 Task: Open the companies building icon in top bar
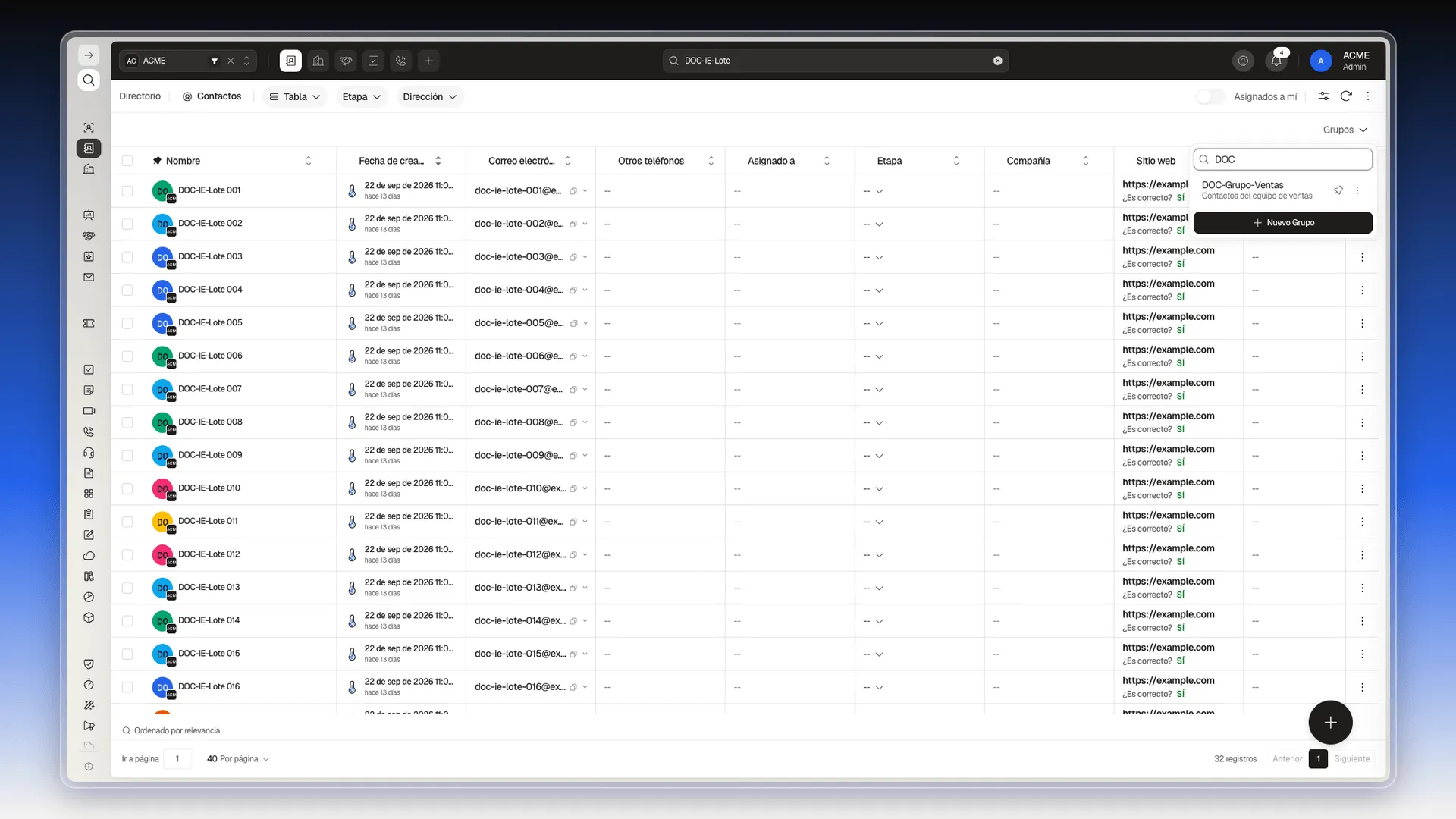coord(318,61)
